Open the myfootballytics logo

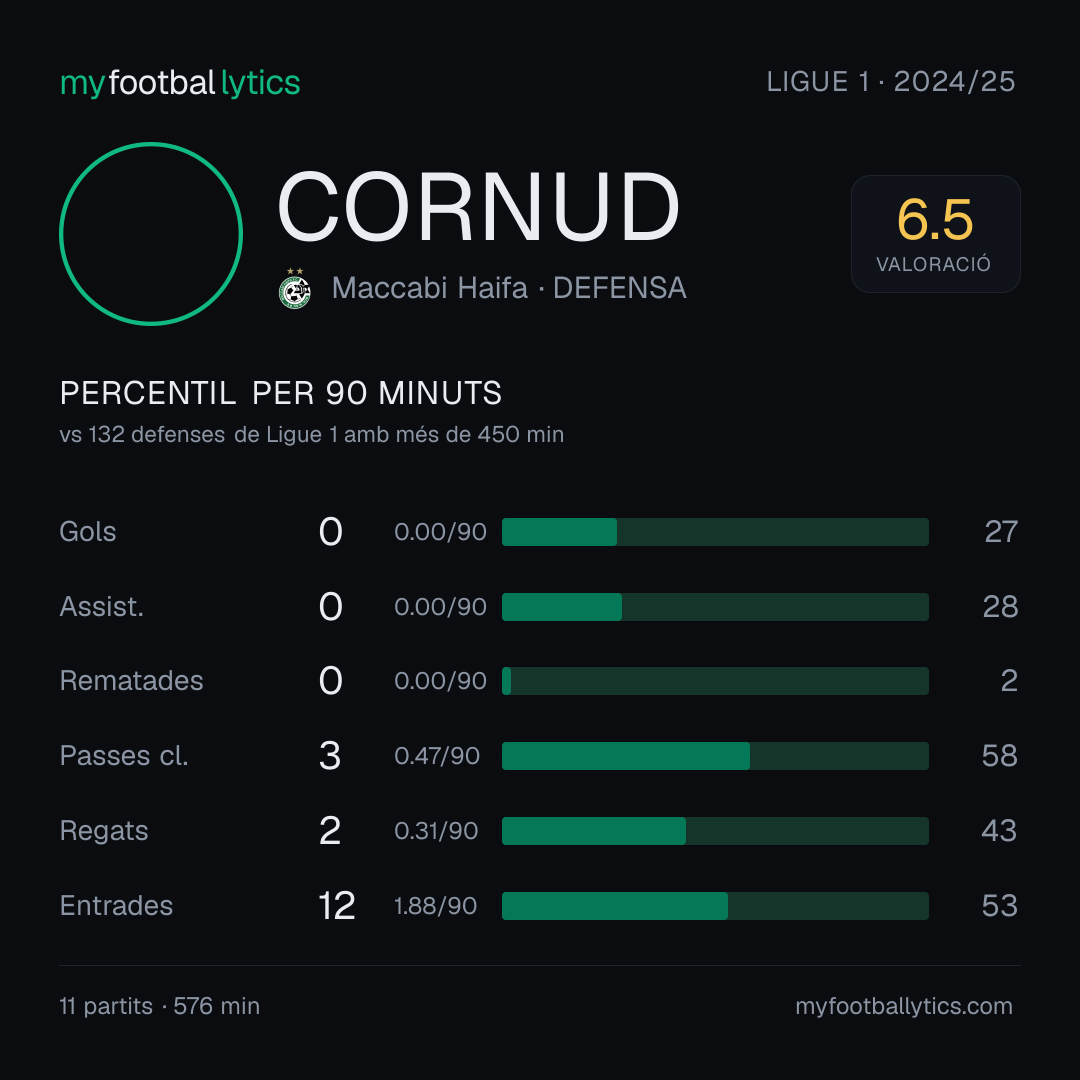coord(180,83)
